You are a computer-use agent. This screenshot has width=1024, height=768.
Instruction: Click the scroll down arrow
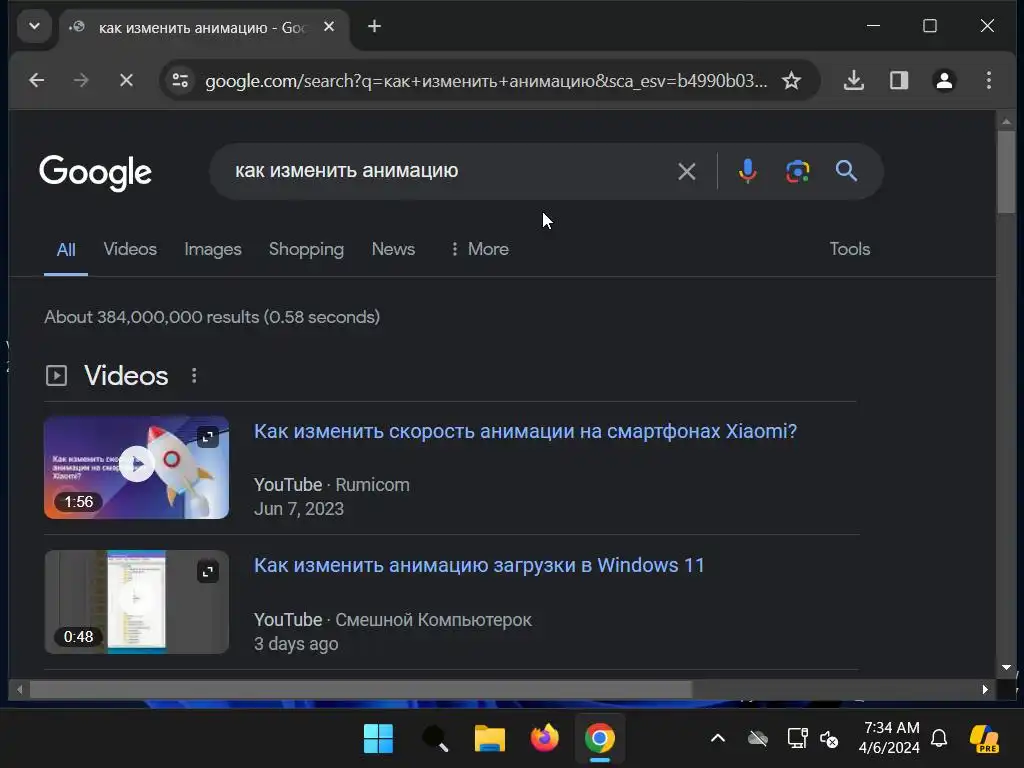[x=1006, y=667]
